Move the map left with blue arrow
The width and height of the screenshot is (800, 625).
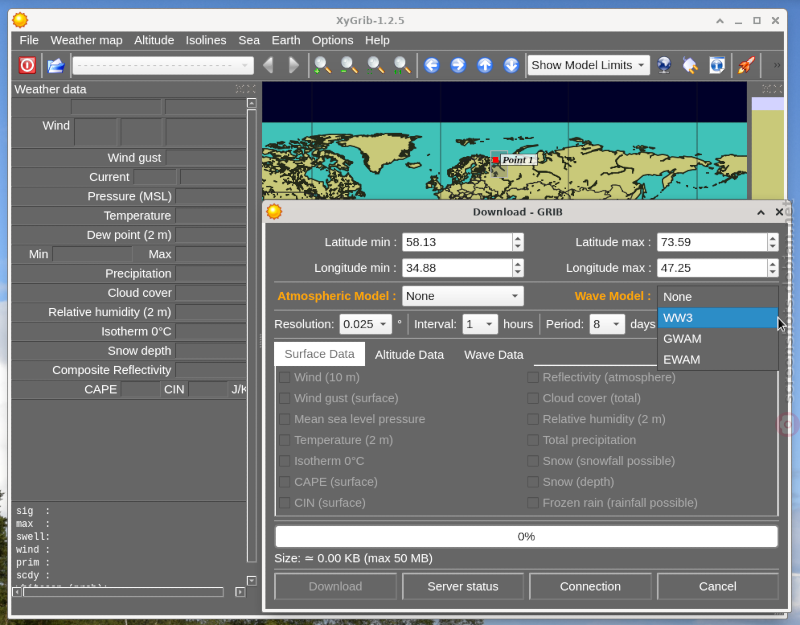(x=432, y=65)
